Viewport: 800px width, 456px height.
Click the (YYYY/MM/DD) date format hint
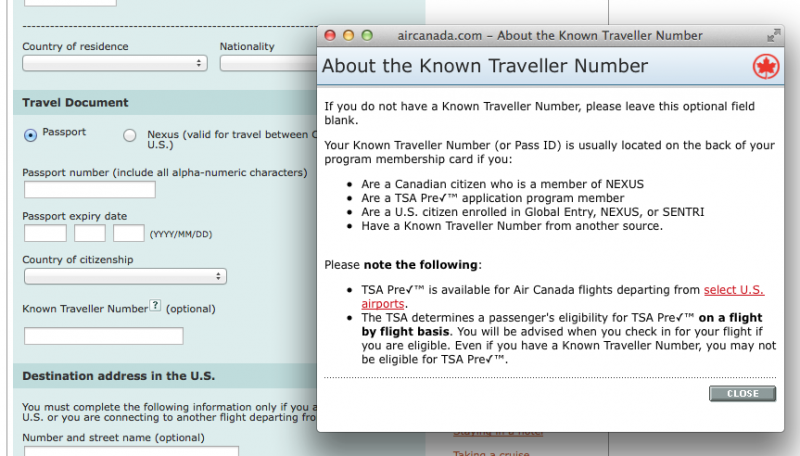coord(181,234)
